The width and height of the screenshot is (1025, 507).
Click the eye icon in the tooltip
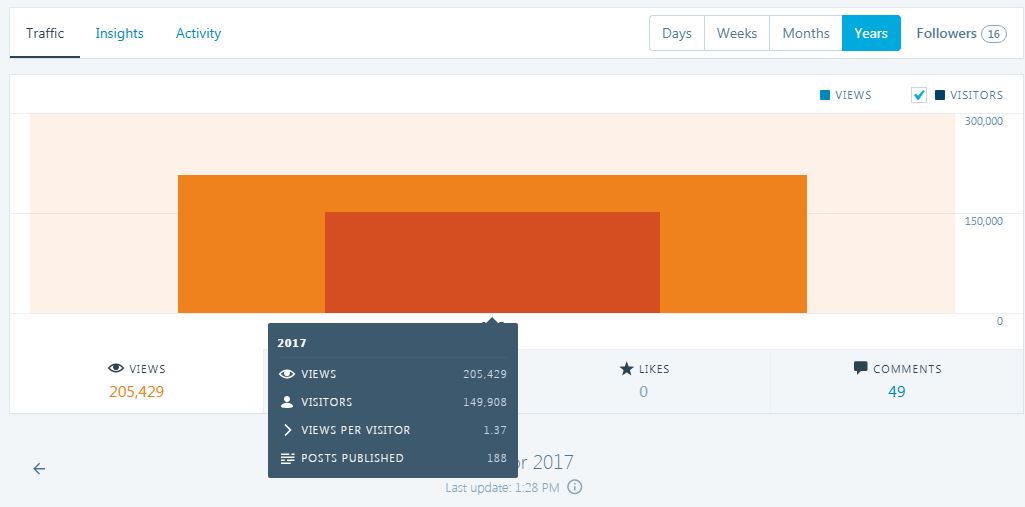pos(286,374)
